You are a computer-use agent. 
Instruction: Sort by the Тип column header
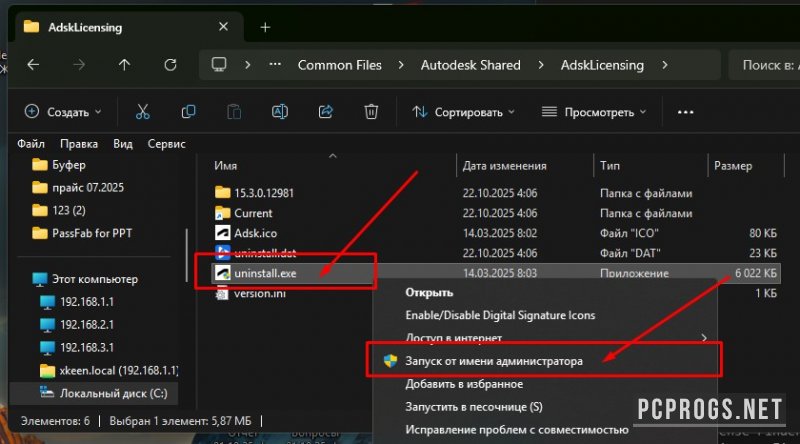tap(610, 166)
